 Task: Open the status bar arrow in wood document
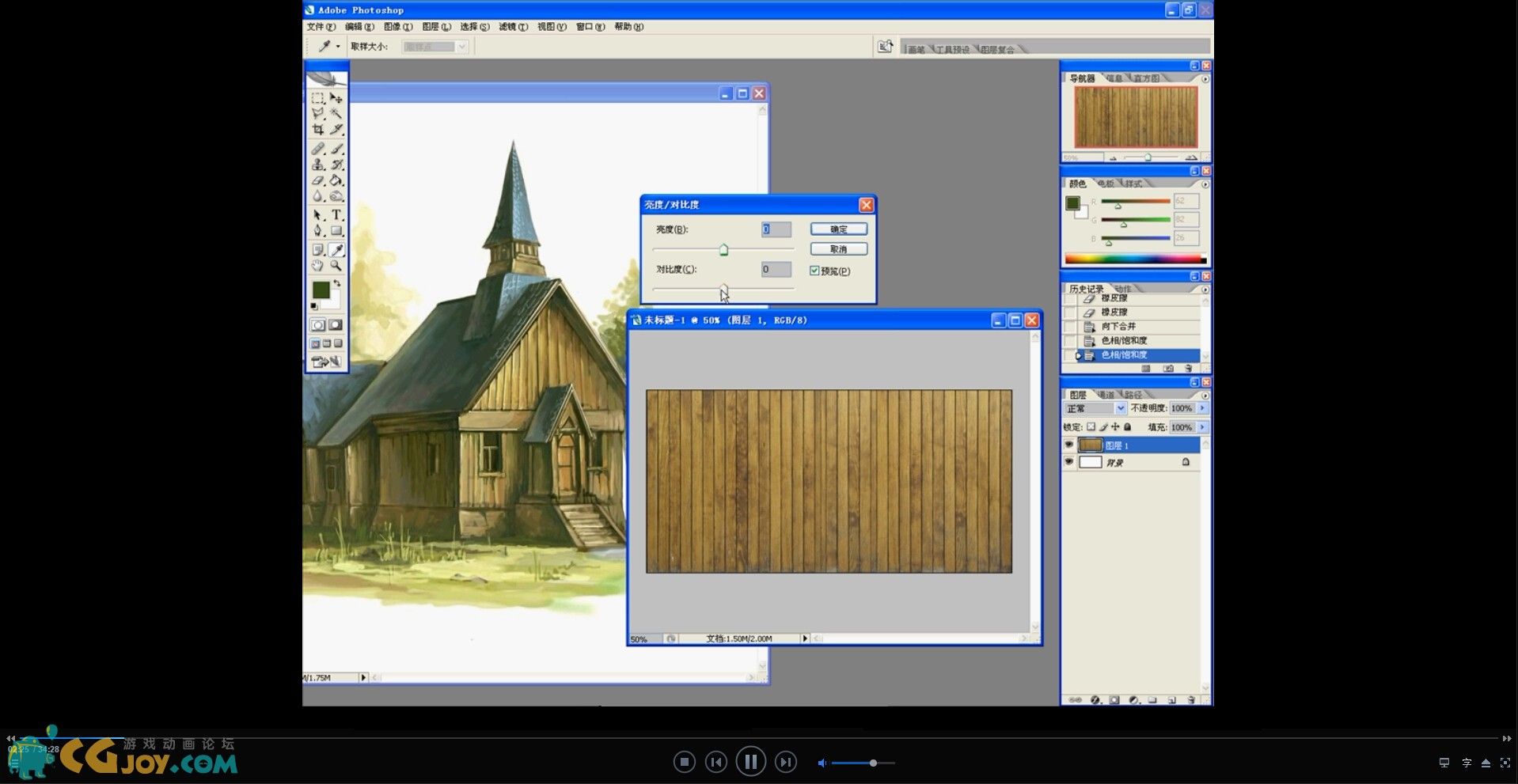tap(805, 638)
